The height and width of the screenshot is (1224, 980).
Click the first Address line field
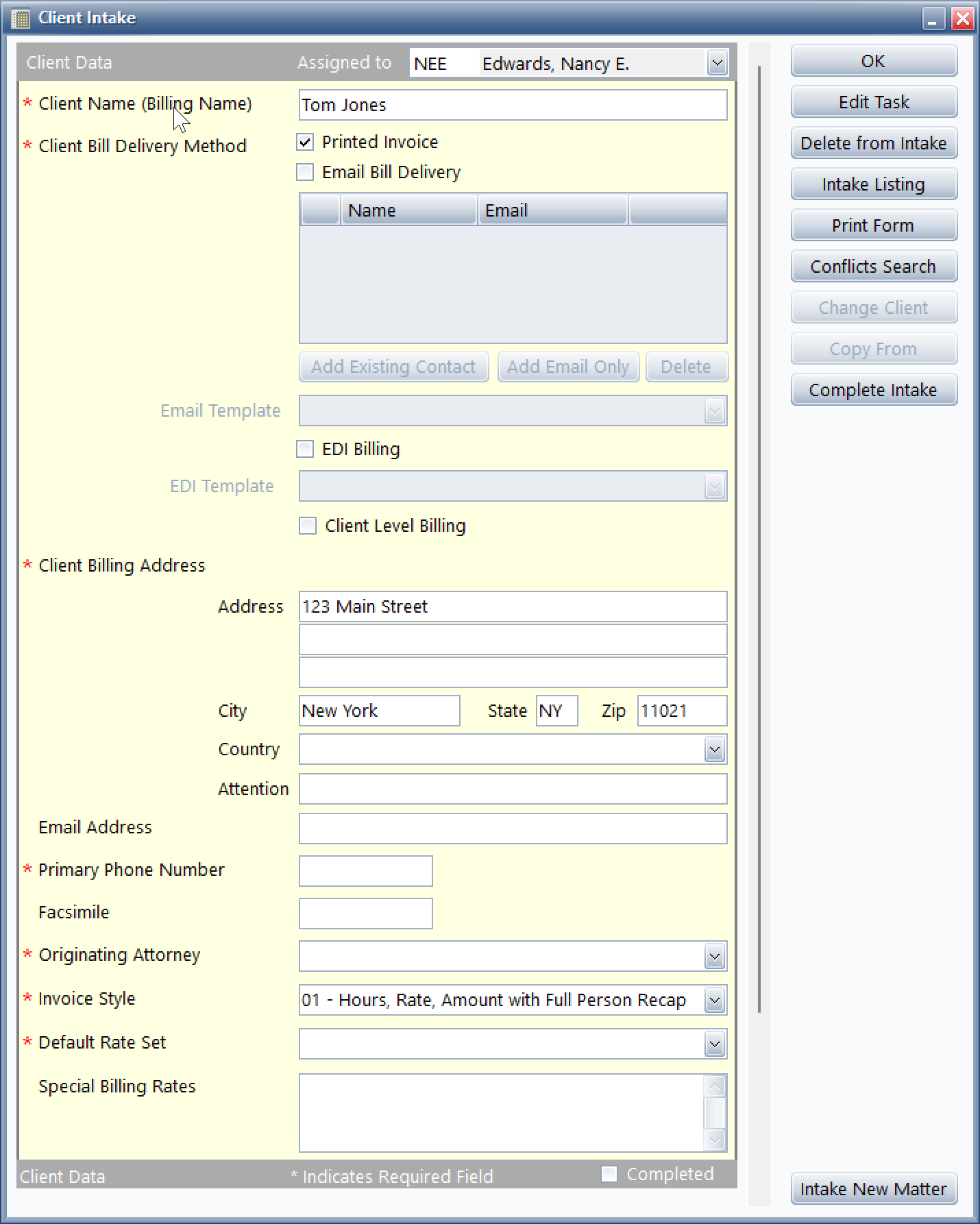click(x=513, y=607)
